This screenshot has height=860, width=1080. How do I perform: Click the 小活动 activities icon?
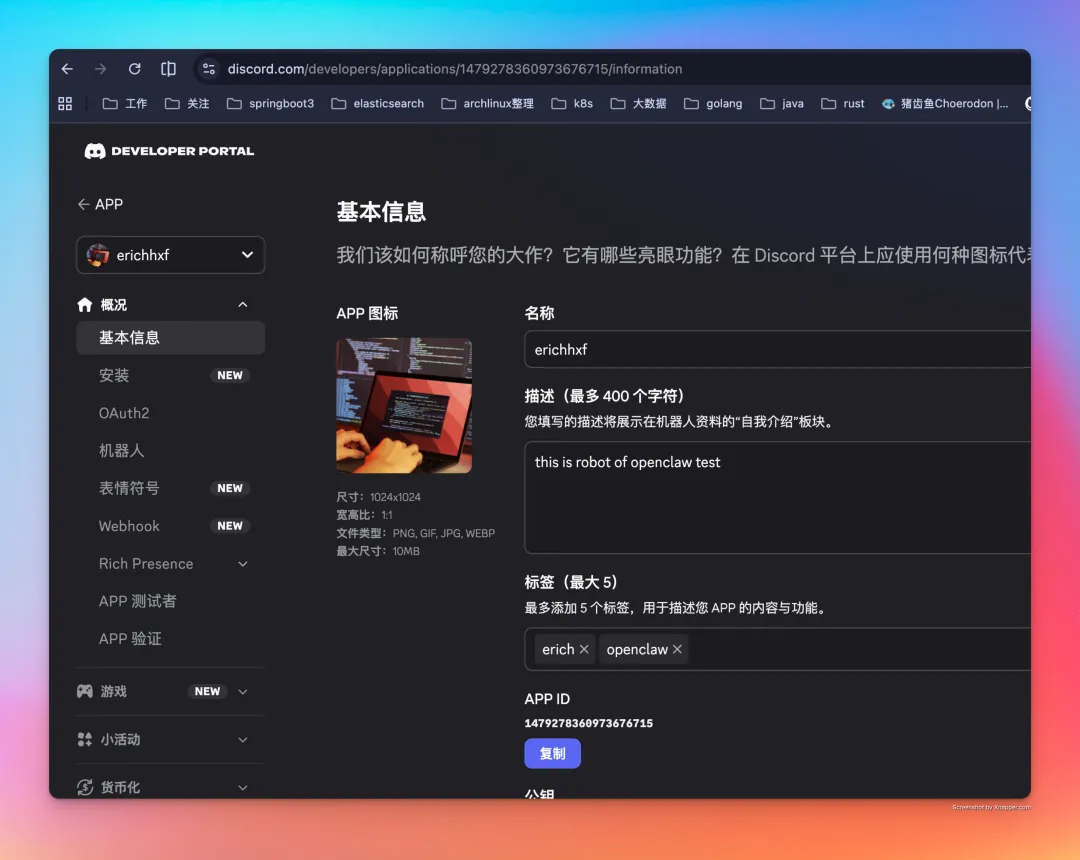coord(85,740)
